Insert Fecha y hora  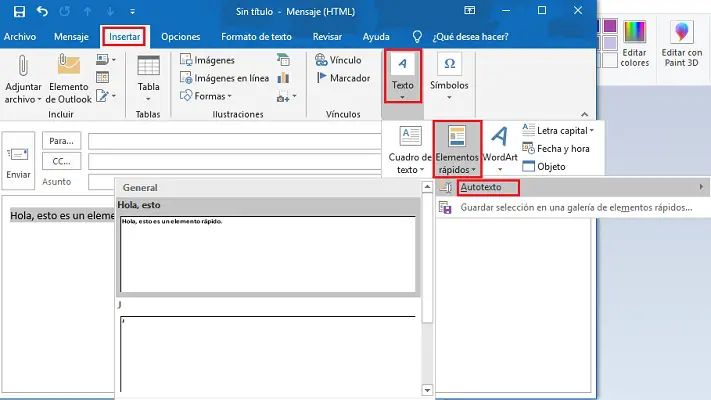556,149
